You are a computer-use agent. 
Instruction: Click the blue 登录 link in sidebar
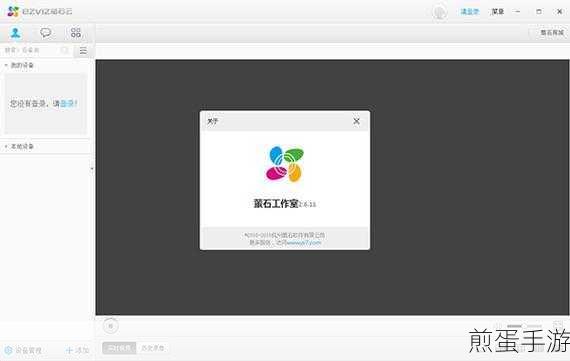tap(68, 104)
